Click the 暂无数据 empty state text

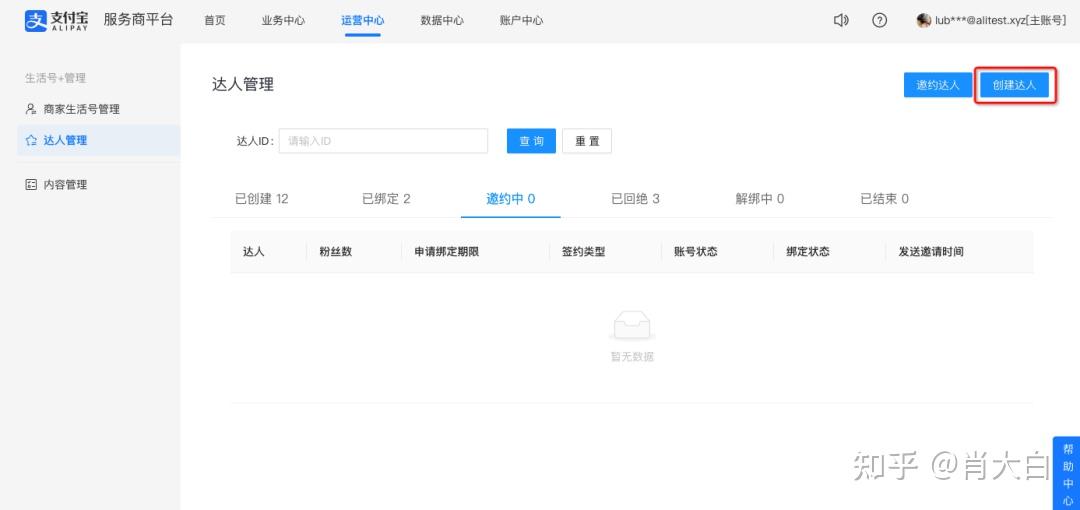[632, 357]
